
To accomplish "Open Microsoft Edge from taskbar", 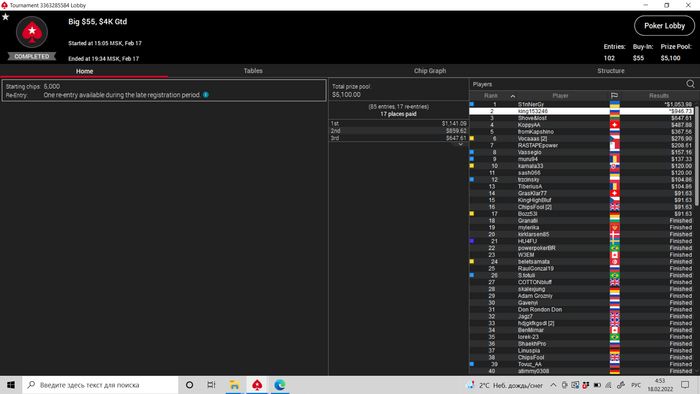I will click(280, 385).
